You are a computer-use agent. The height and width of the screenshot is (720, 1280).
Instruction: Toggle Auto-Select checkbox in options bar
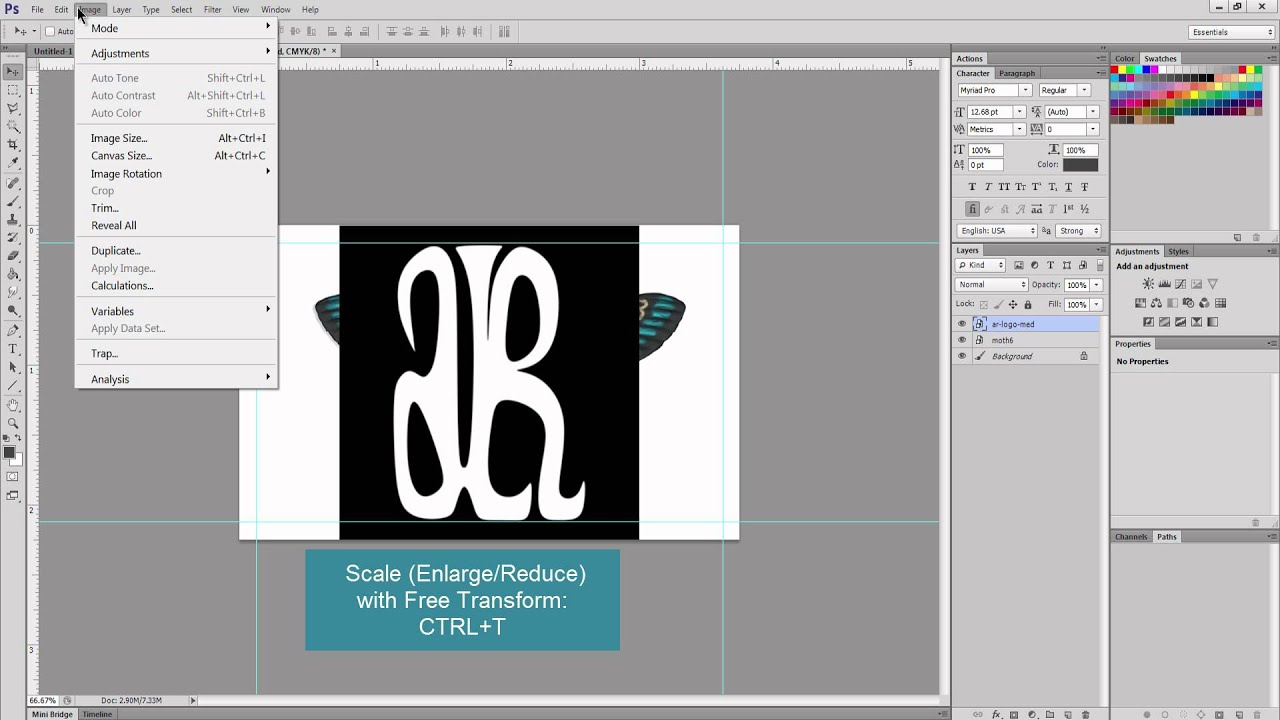[50, 31]
